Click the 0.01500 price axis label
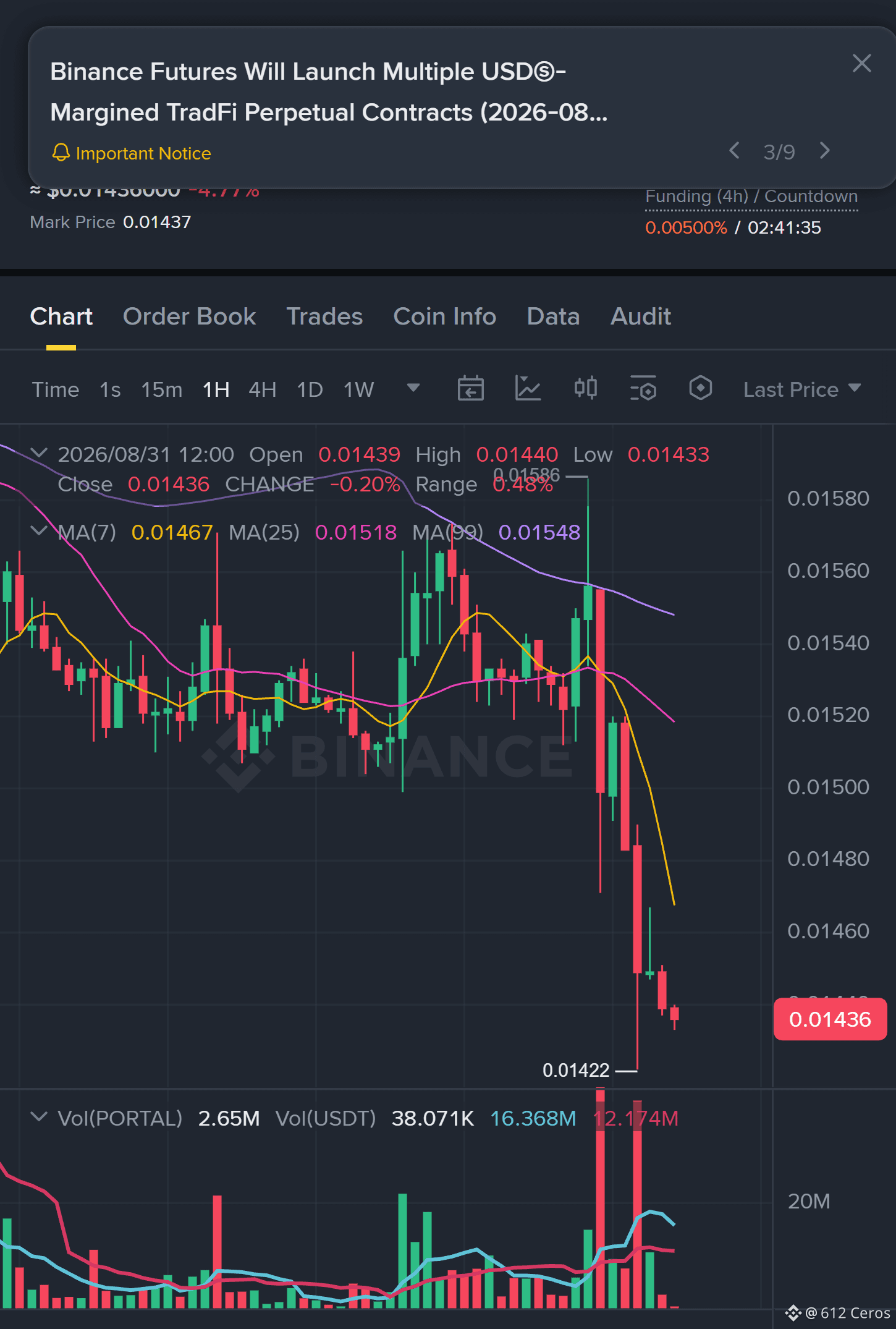896x1329 pixels. tap(828, 787)
